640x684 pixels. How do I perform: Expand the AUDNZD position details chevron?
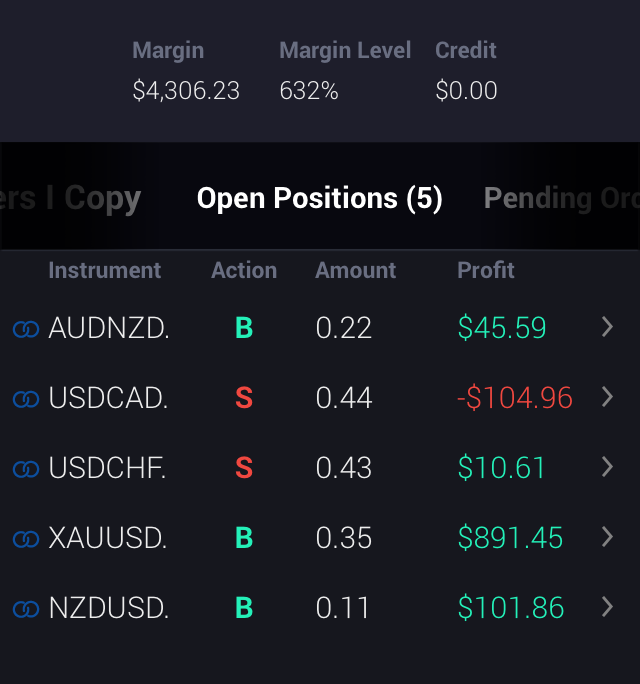tap(607, 327)
